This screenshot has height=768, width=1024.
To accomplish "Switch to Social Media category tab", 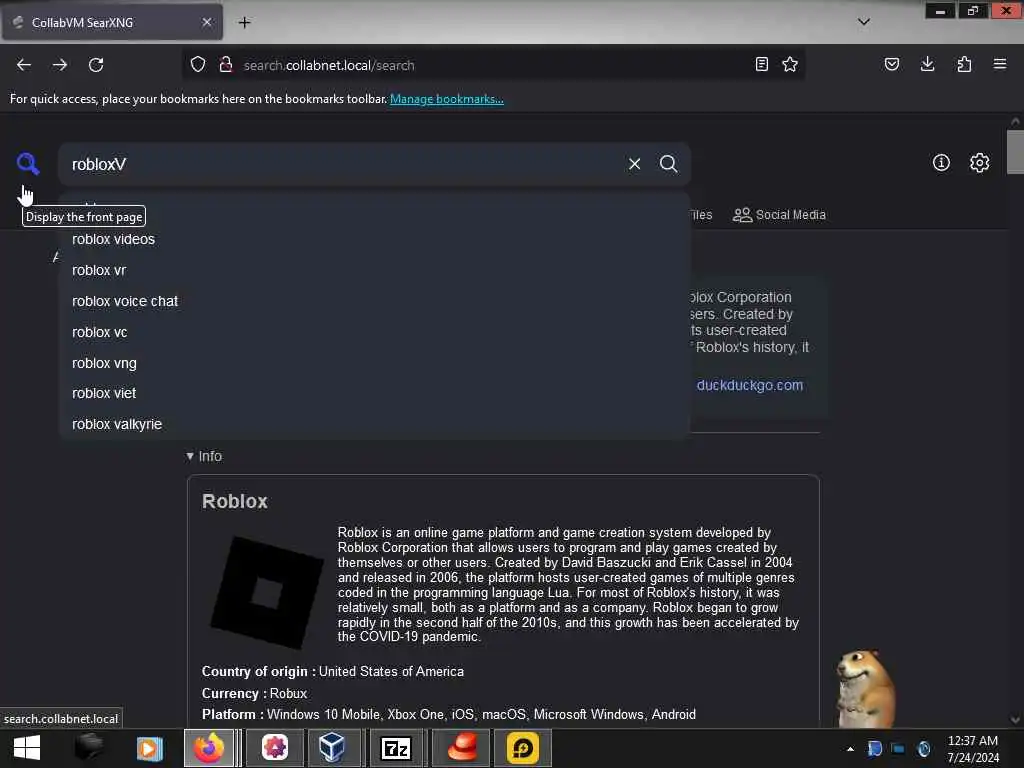I will [x=779, y=215].
